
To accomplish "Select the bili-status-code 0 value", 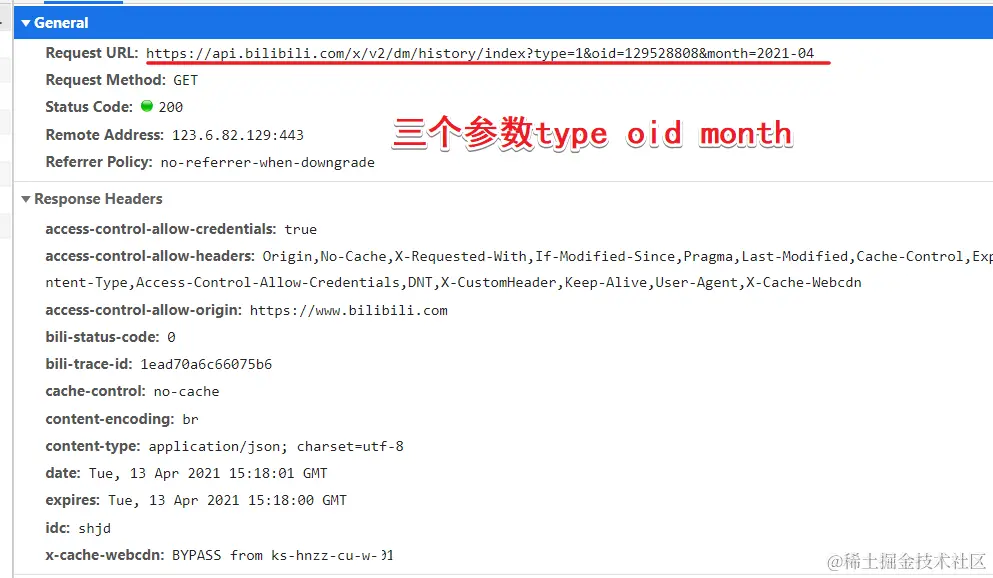I will [171, 337].
